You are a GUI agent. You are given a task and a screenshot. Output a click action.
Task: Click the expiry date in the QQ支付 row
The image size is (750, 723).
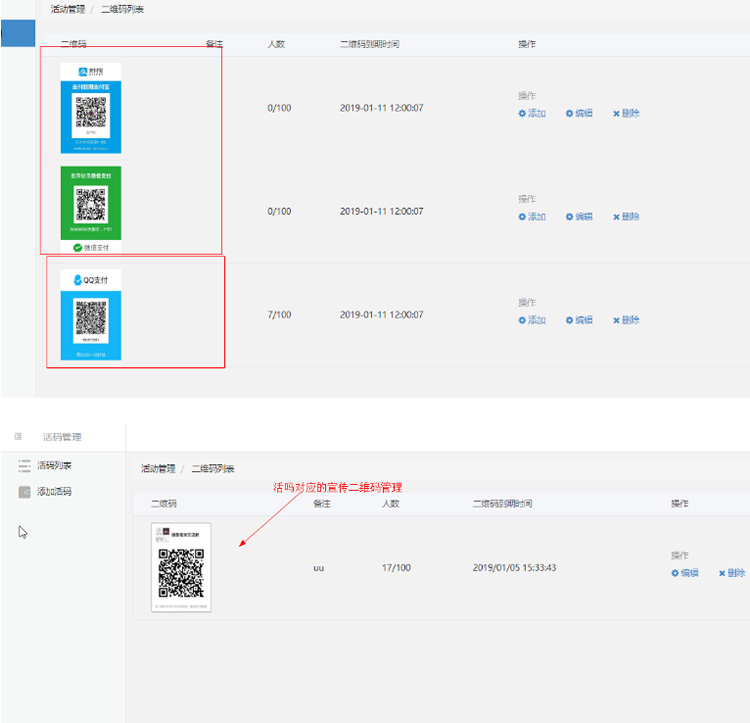[381, 315]
